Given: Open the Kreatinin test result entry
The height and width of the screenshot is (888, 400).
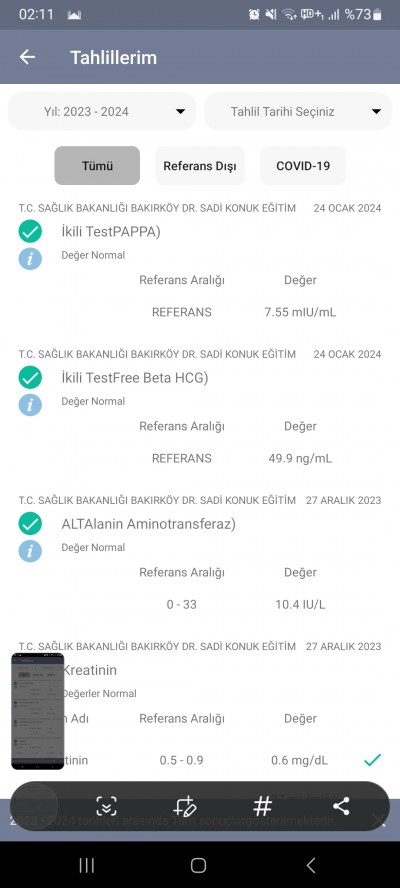Looking at the screenshot, I should pyautogui.click(x=89, y=670).
